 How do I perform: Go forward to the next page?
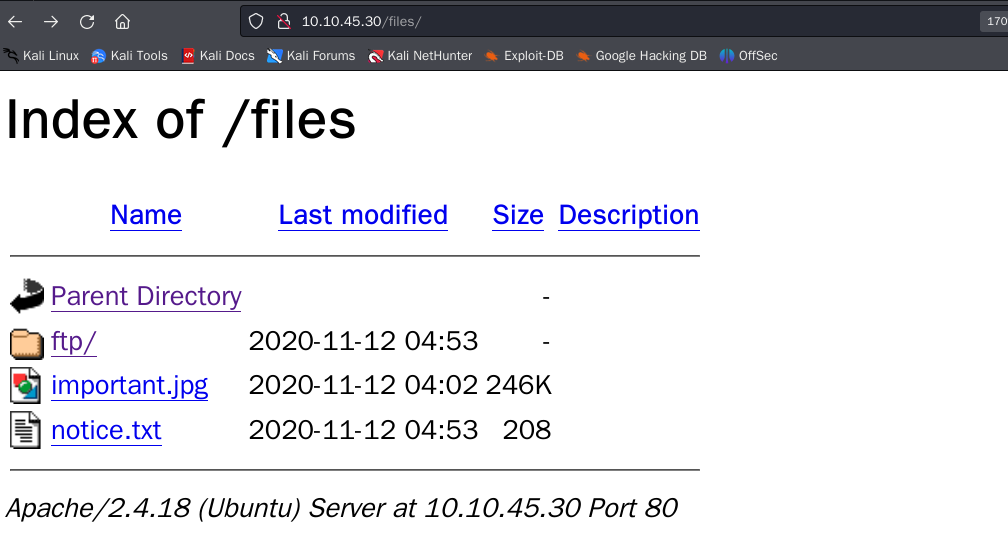point(51,22)
